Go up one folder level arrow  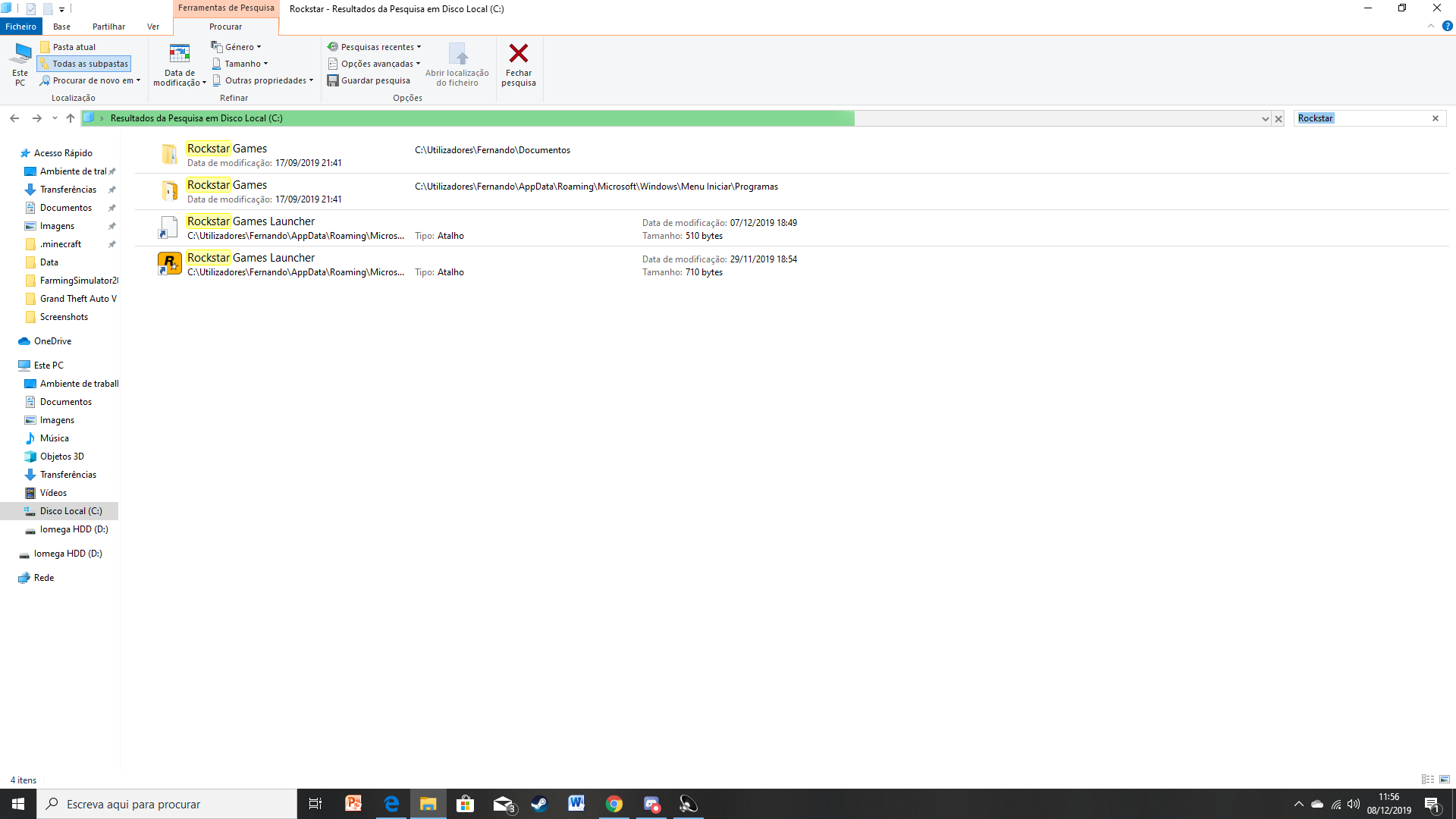point(71,118)
